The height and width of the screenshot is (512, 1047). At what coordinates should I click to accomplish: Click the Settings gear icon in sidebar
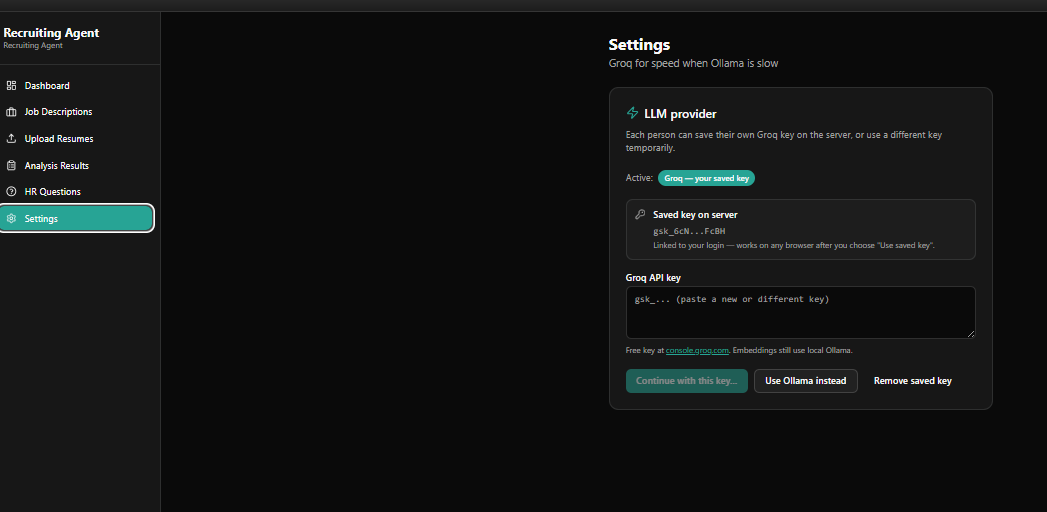[11, 218]
